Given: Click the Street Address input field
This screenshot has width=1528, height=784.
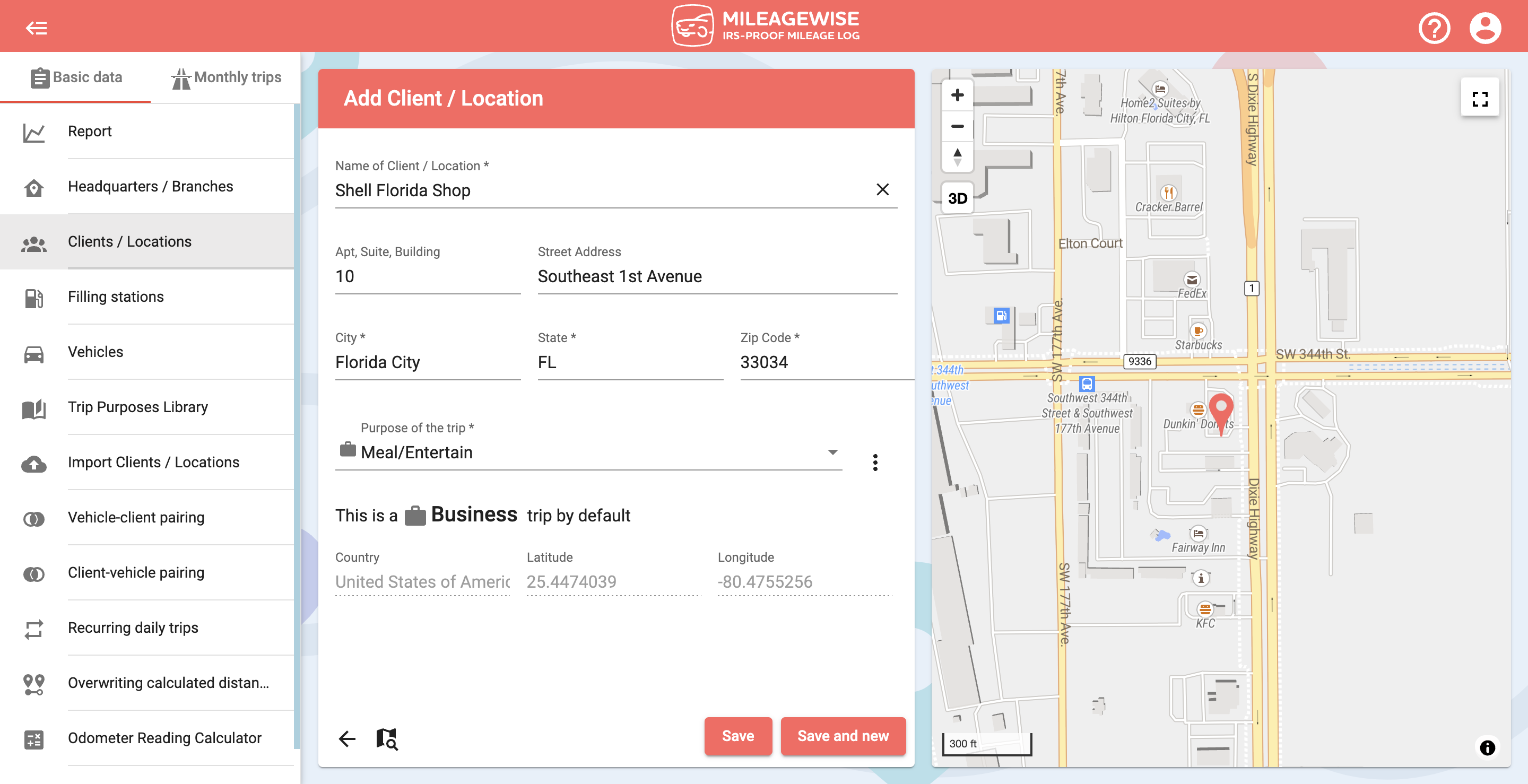Looking at the screenshot, I should click(717, 276).
